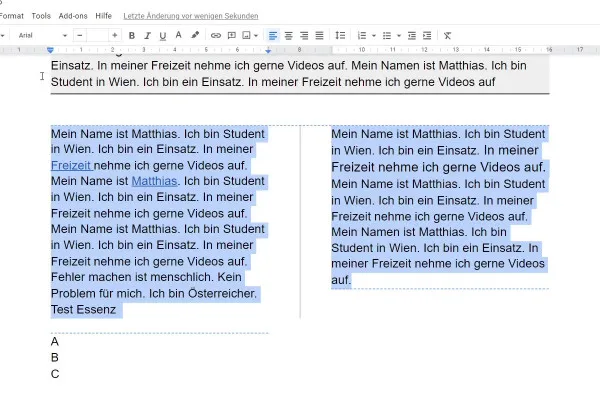Open the Tools menu
Screen dimensions: 600x400
coord(41,16)
